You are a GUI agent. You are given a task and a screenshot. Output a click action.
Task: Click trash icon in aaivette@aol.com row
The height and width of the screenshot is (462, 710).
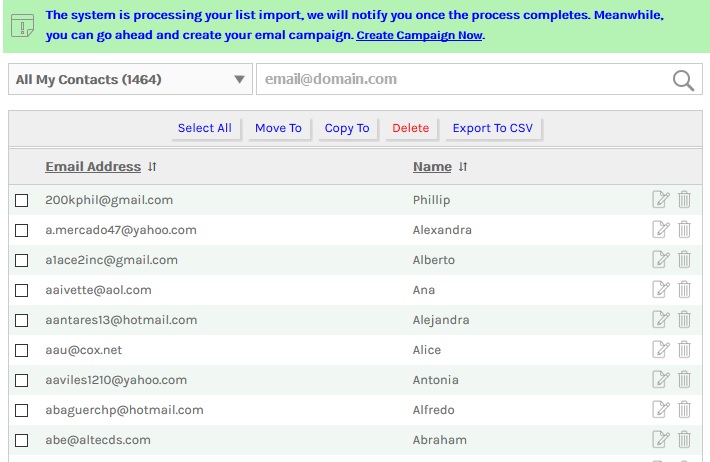684,290
